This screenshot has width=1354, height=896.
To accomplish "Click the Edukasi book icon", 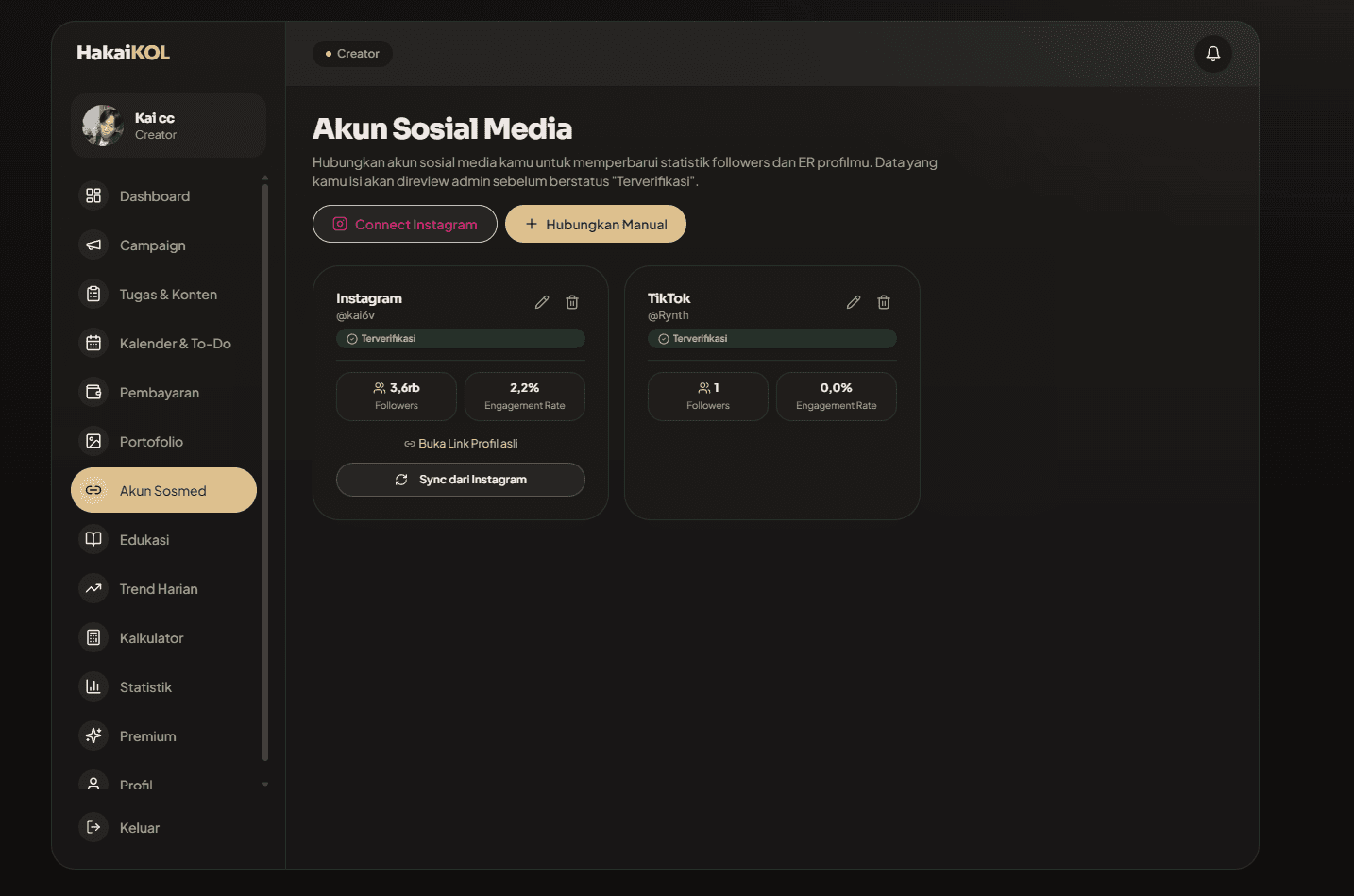I will click(93, 539).
